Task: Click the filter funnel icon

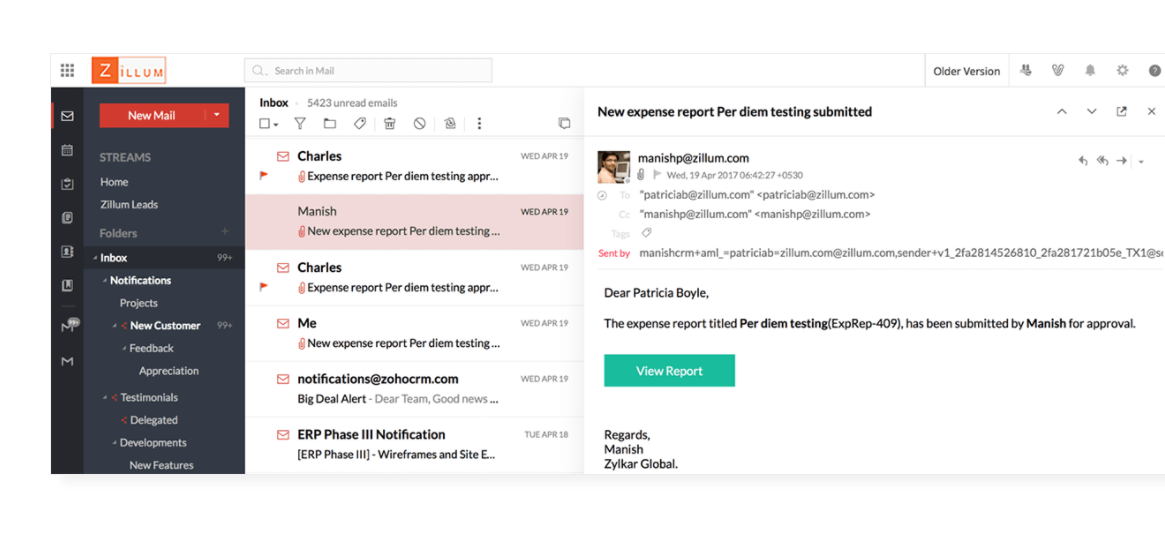Action: click(x=300, y=124)
